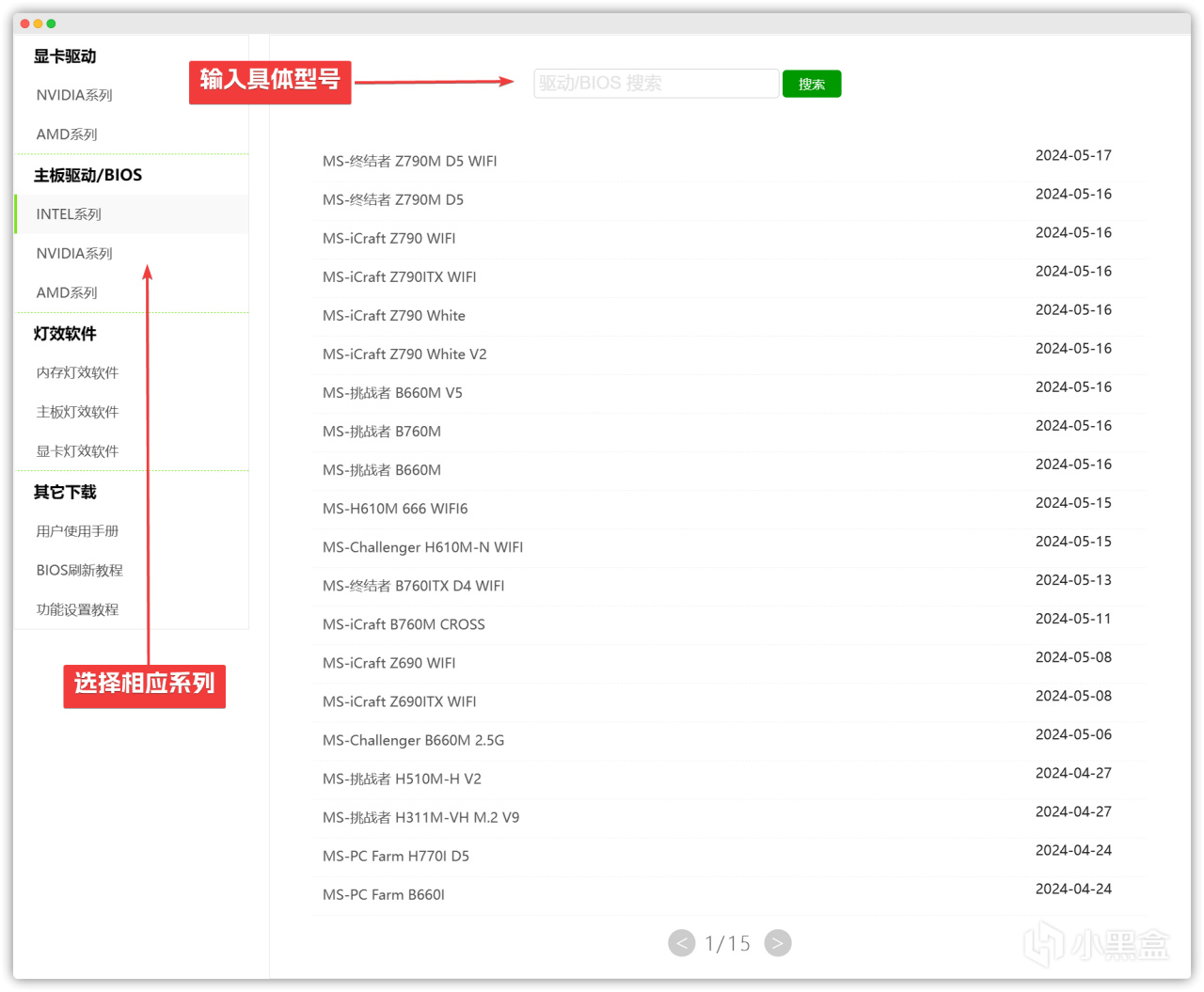Screen dimensions: 1204x992
Task: Open MS-iCraft B760M CROSS entry
Action: coord(404,624)
